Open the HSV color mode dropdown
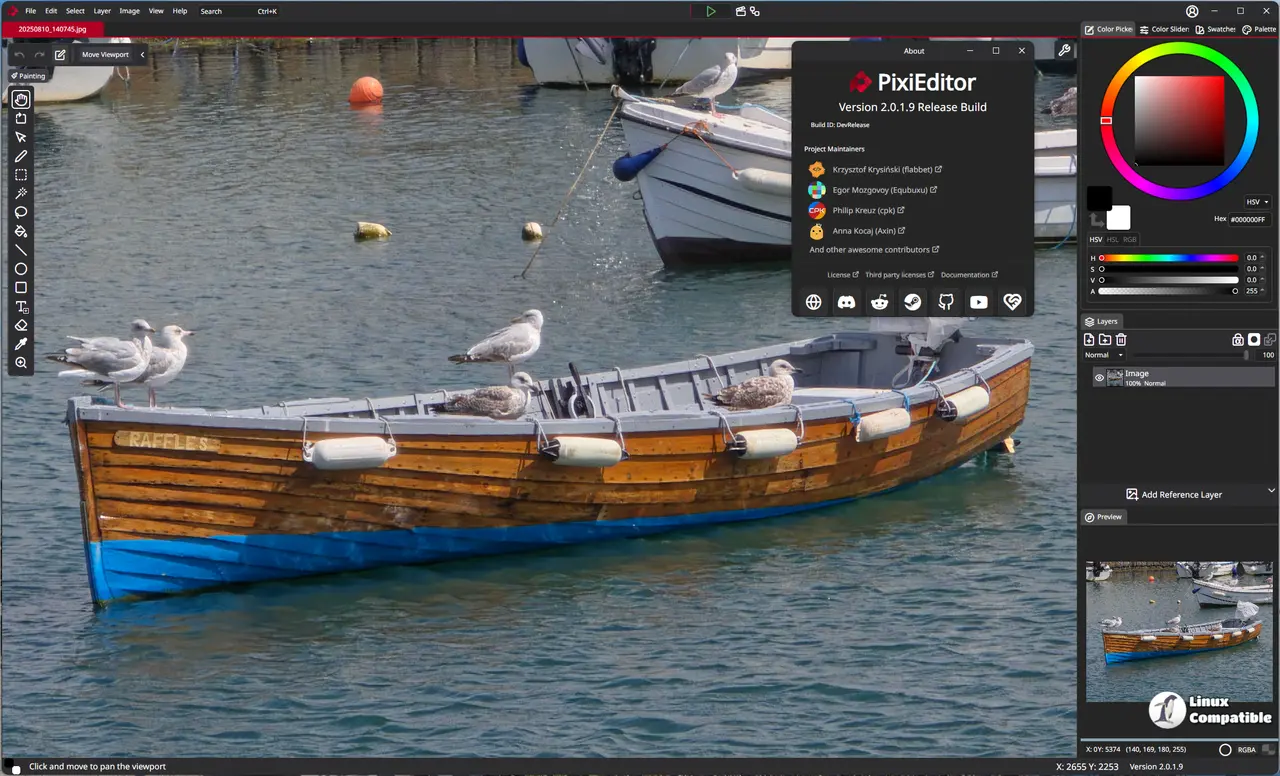This screenshot has width=1280, height=776. click(1257, 202)
